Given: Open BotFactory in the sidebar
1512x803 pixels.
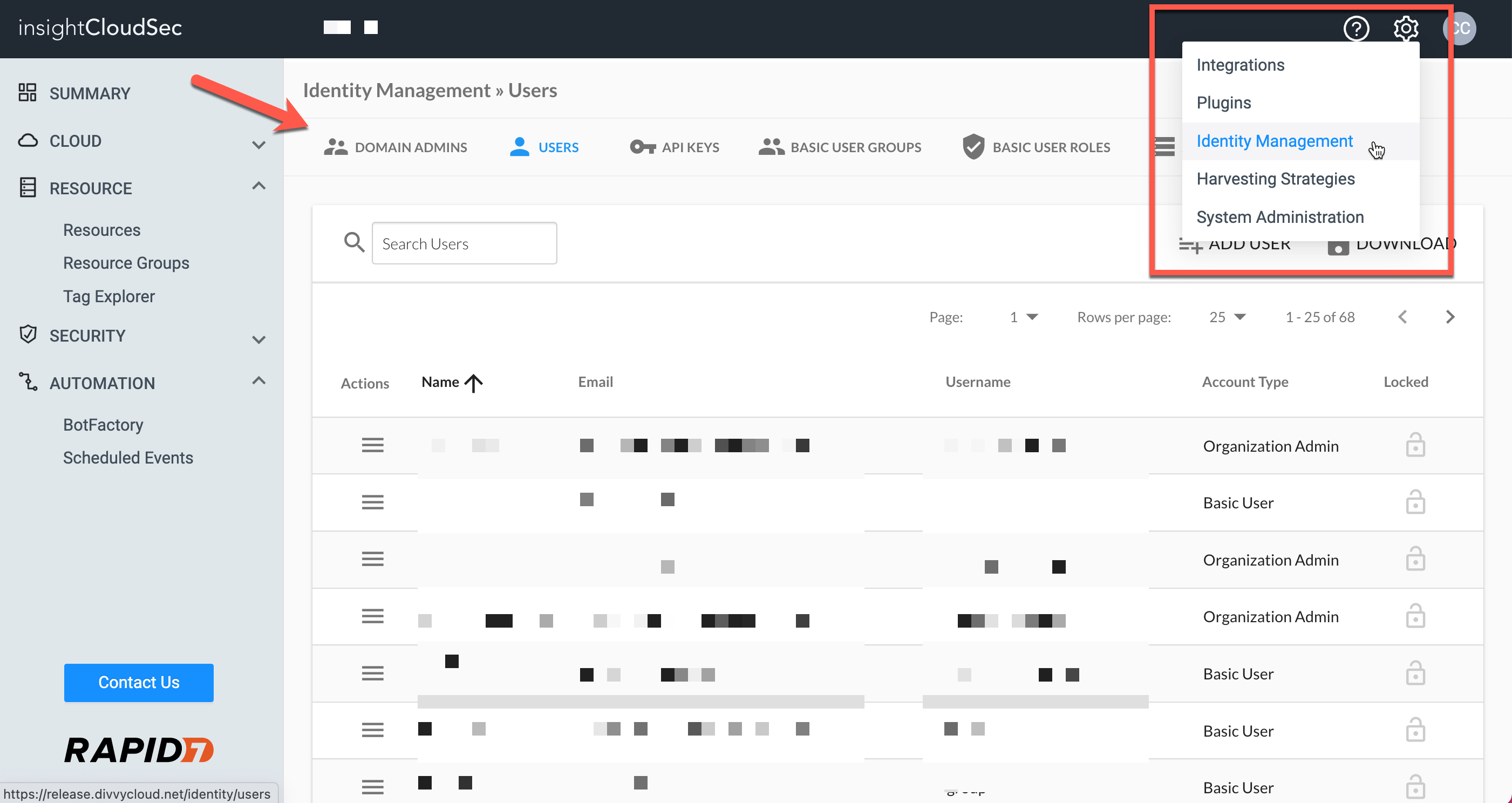Looking at the screenshot, I should tap(103, 424).
